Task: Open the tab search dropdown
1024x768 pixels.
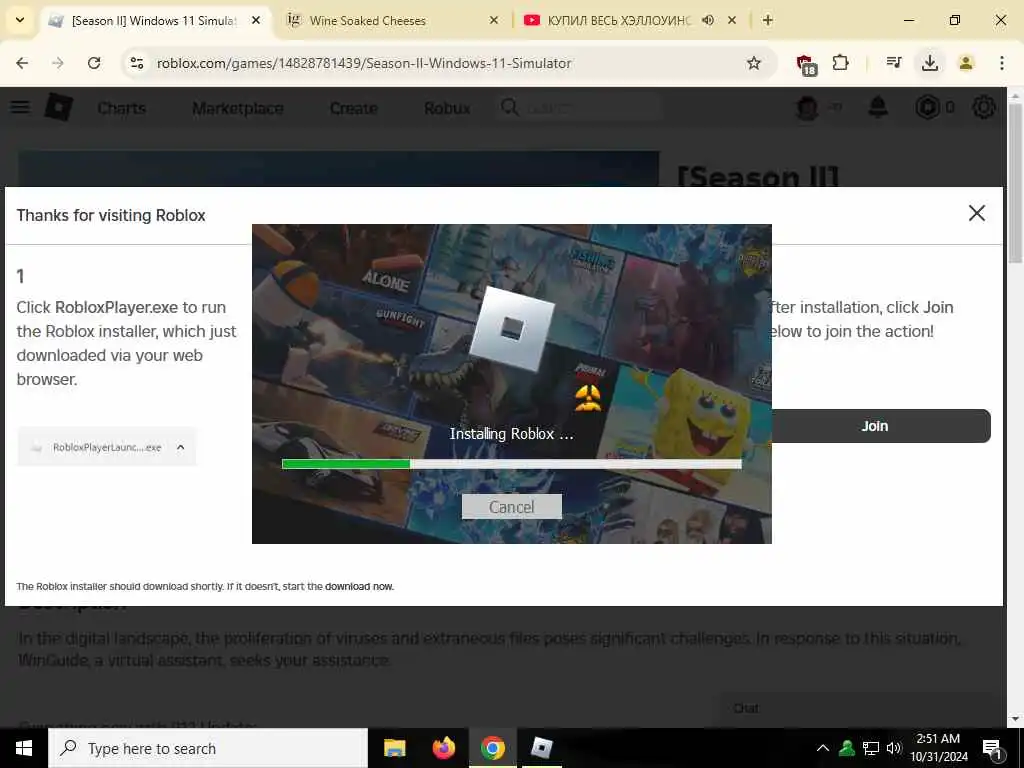Action: [20, 20]
